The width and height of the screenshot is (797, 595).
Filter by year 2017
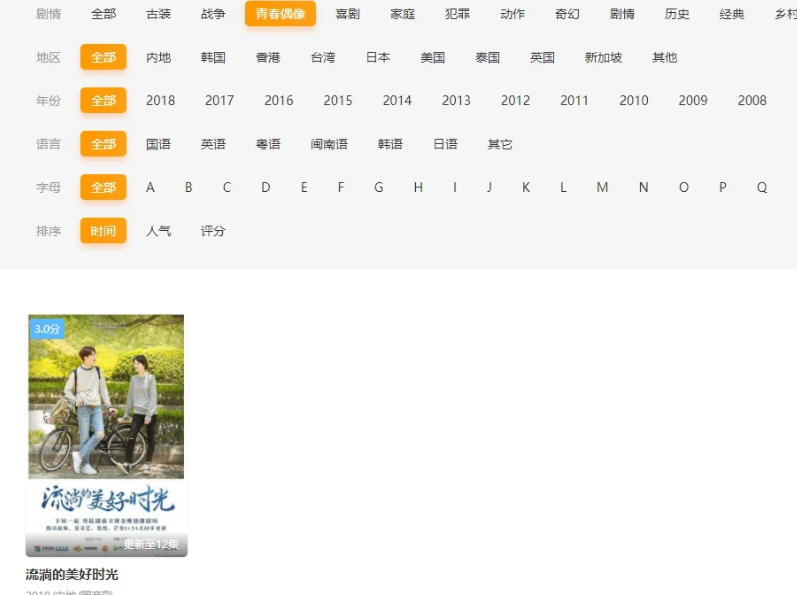click(x=220, y=101)
